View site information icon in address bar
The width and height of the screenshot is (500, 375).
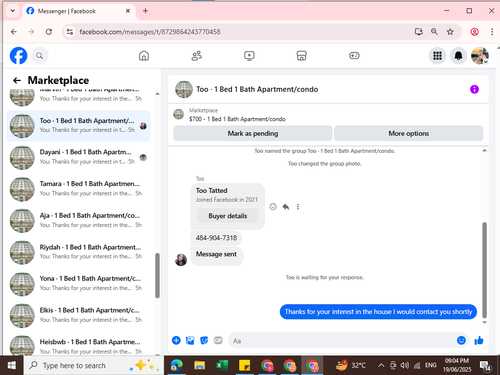(x=70, y=32)
